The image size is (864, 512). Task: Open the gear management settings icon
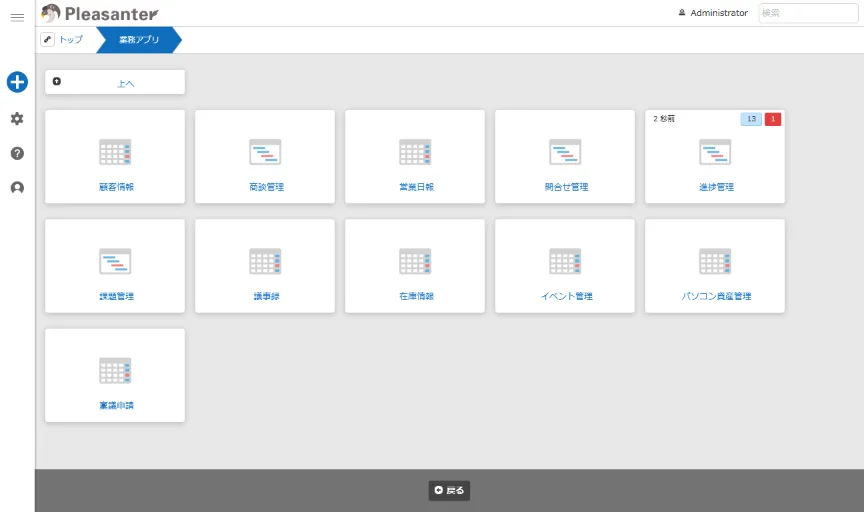click(x=17, y=118)
